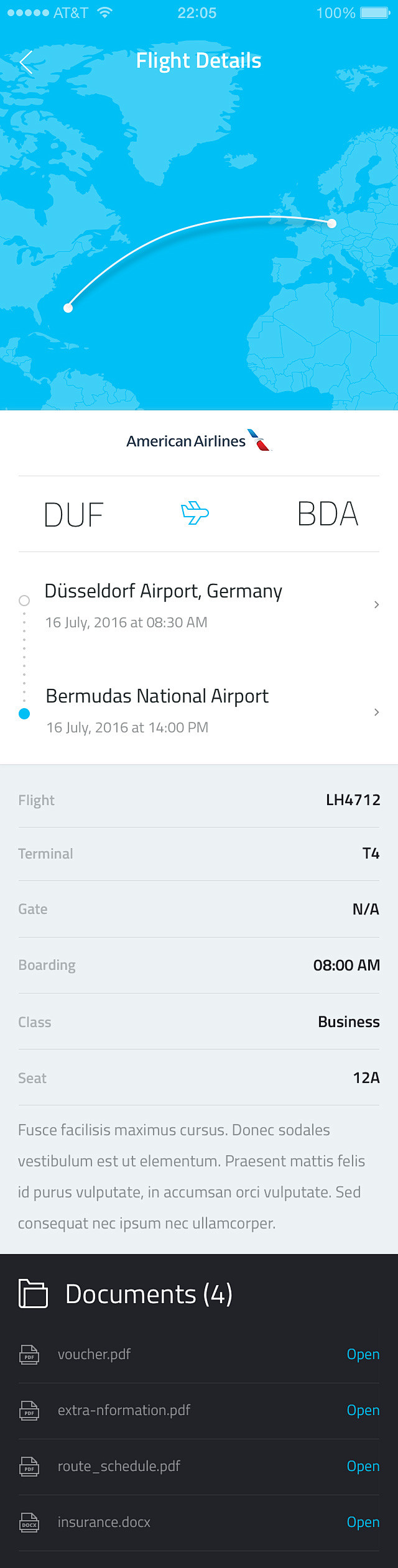The height and width of the screenshot is (1568, 398).
Task: Click the PDF icon beside route_schedule.pdf
Action: [x=29, y=1467]
